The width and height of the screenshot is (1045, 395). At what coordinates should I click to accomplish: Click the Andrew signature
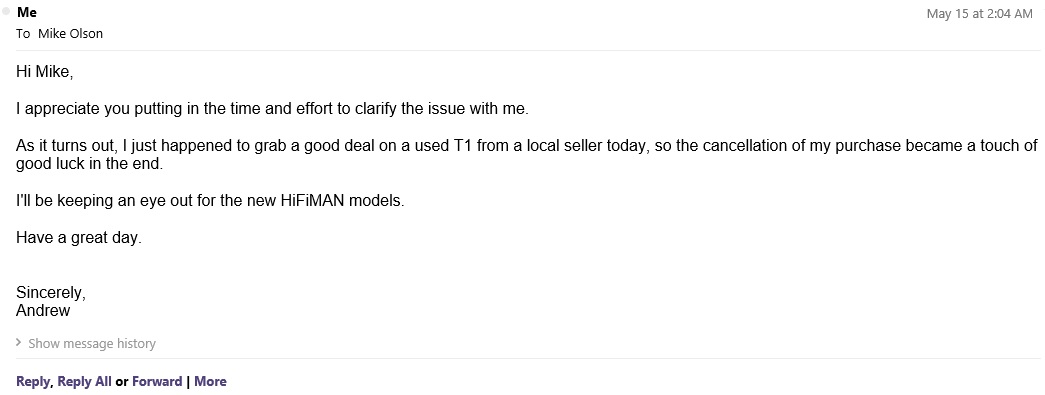click(43, 310)
